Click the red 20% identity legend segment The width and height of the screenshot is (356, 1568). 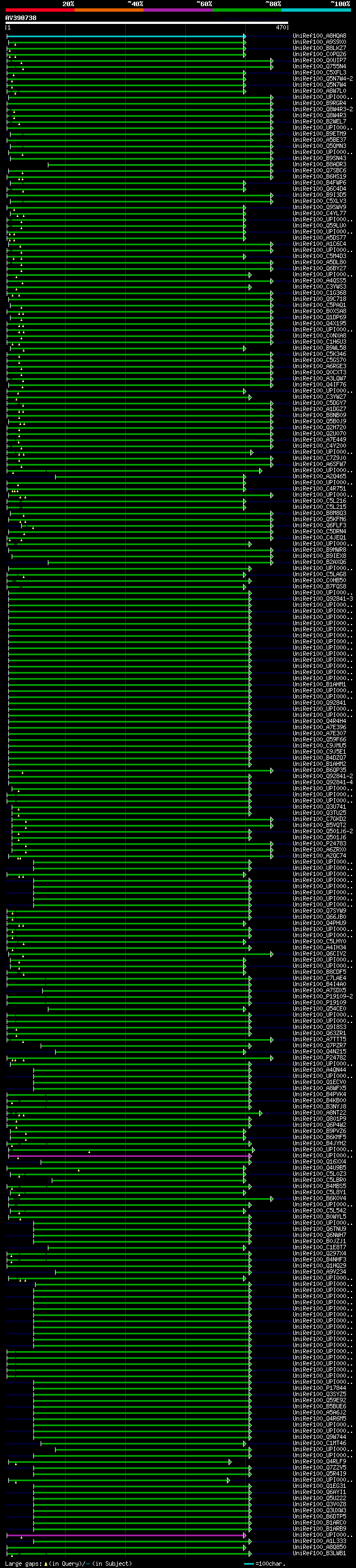click(39, 10)
